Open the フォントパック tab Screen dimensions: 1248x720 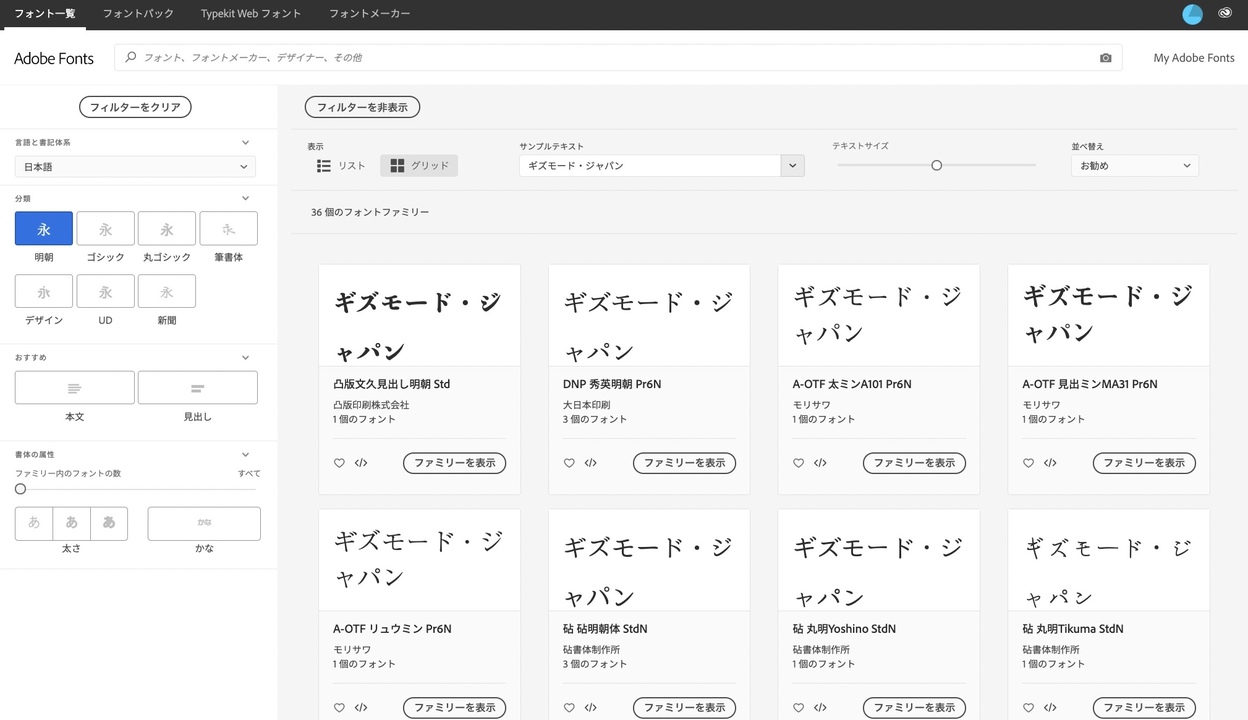[138, 14]
